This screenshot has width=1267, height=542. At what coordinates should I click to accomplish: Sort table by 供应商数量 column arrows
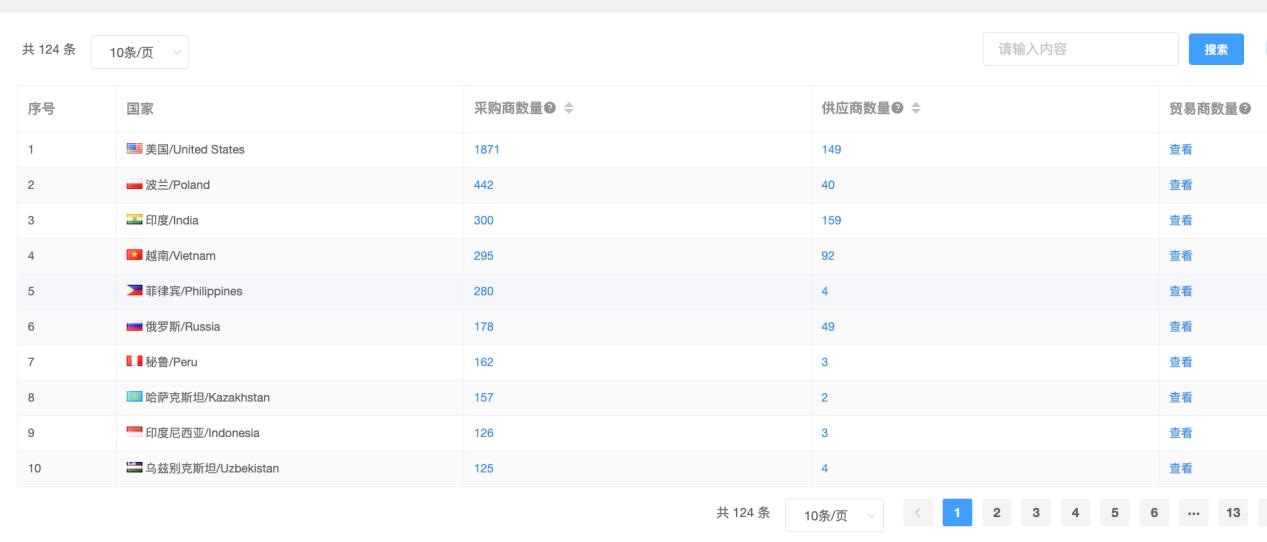(916, 109)
